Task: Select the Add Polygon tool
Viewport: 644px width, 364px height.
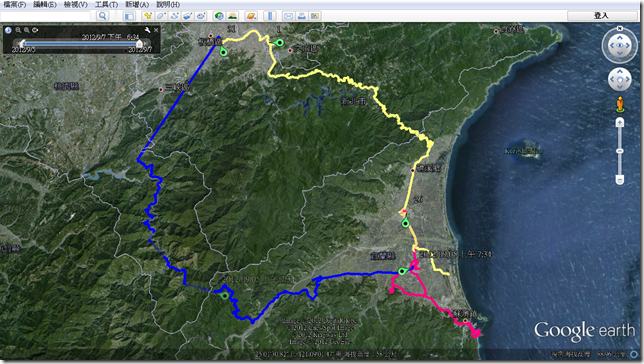Action: (161, 16)
